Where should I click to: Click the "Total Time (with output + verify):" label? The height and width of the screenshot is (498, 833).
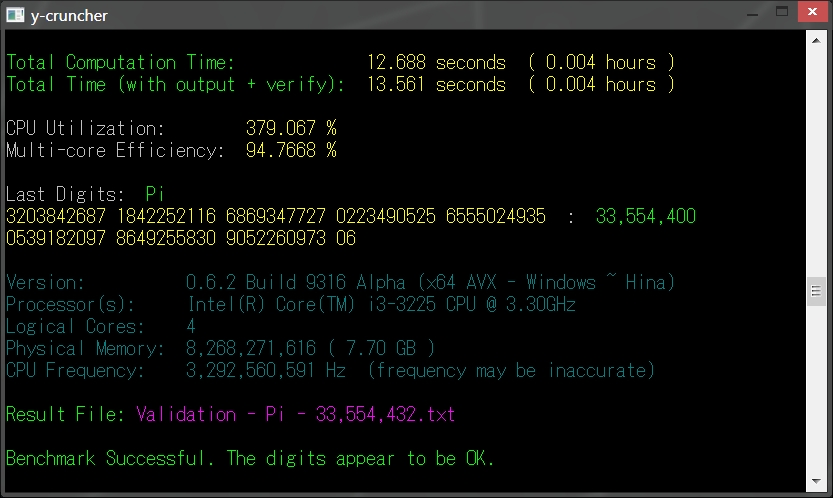tap(175, 85)
